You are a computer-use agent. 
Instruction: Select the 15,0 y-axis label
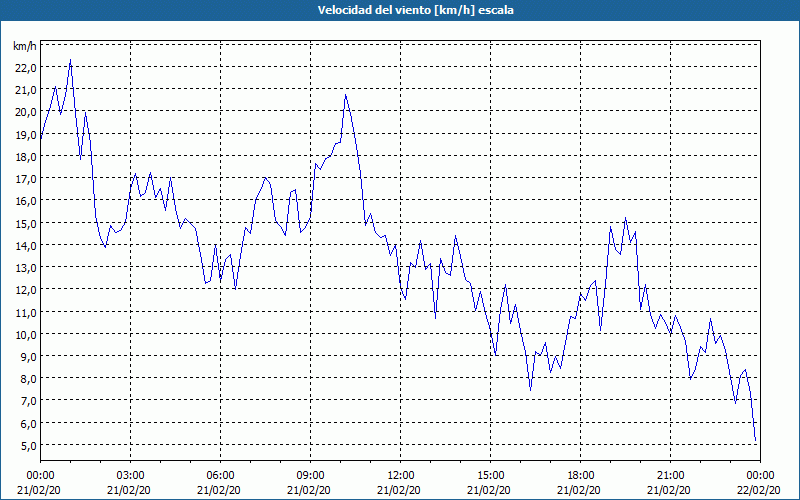[x=27, y=223]
